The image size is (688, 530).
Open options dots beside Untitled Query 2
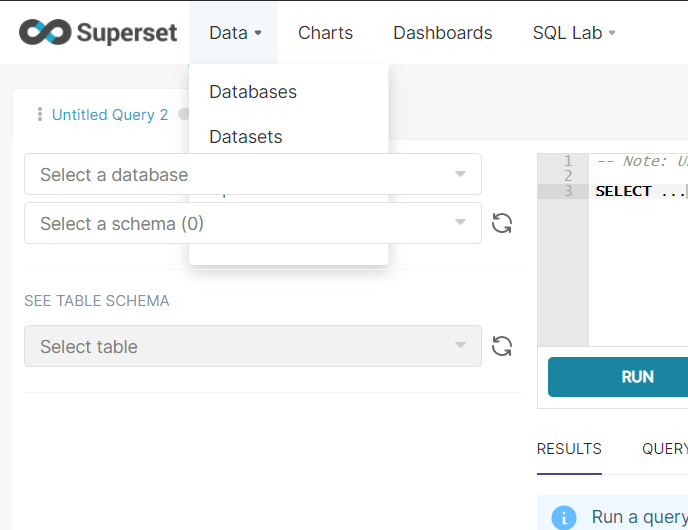pyautogui.click(x=40, y=115)
